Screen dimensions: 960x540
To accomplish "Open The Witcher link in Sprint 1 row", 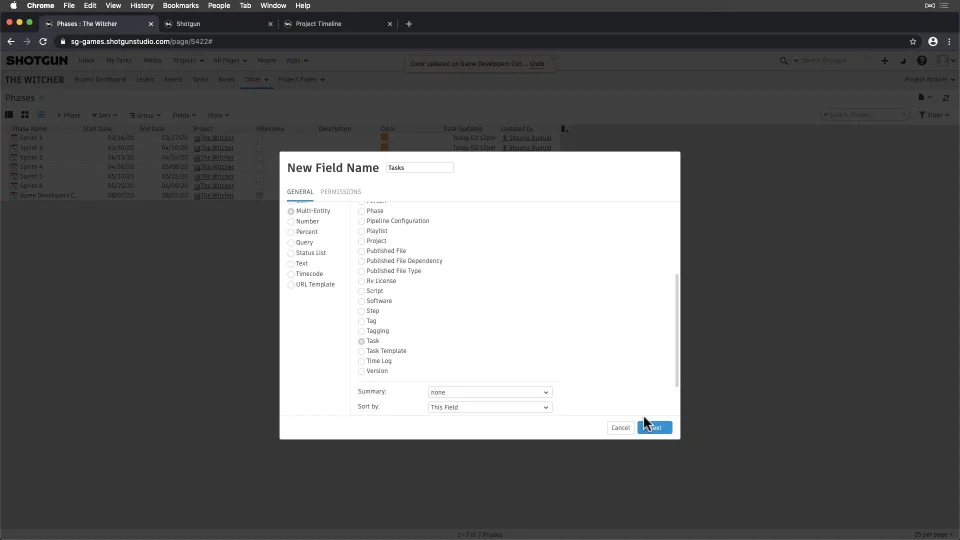I will pos(217,138).
